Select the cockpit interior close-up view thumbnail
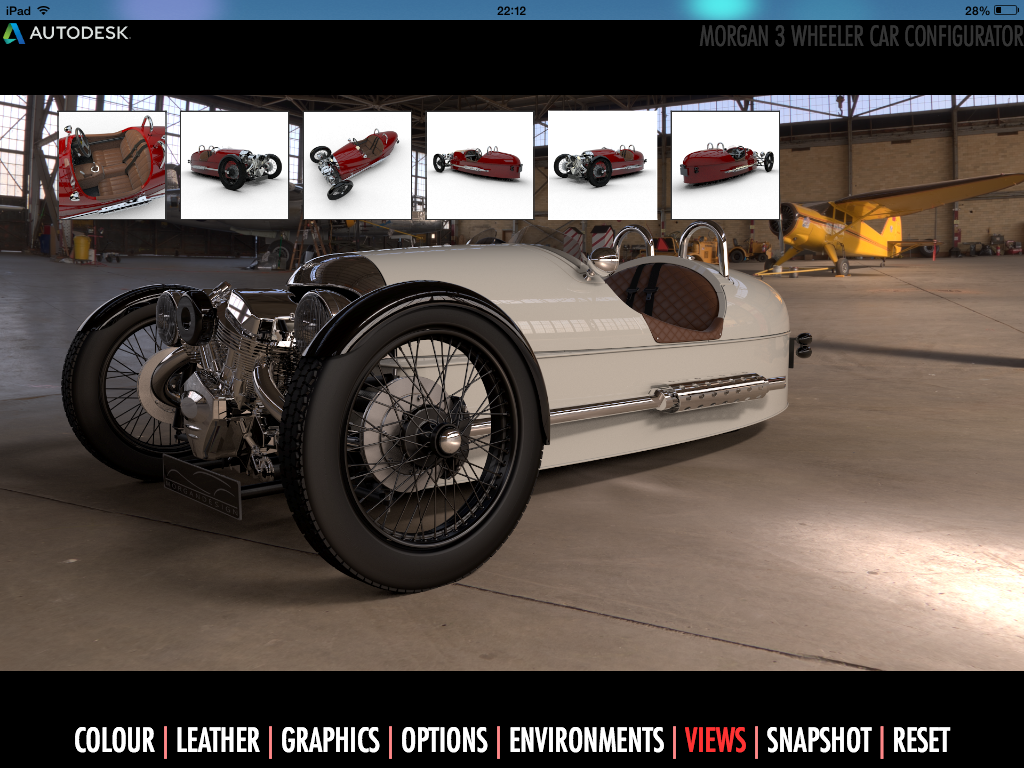The width and height of the screenshot is (1024, 768). (112, 165)
